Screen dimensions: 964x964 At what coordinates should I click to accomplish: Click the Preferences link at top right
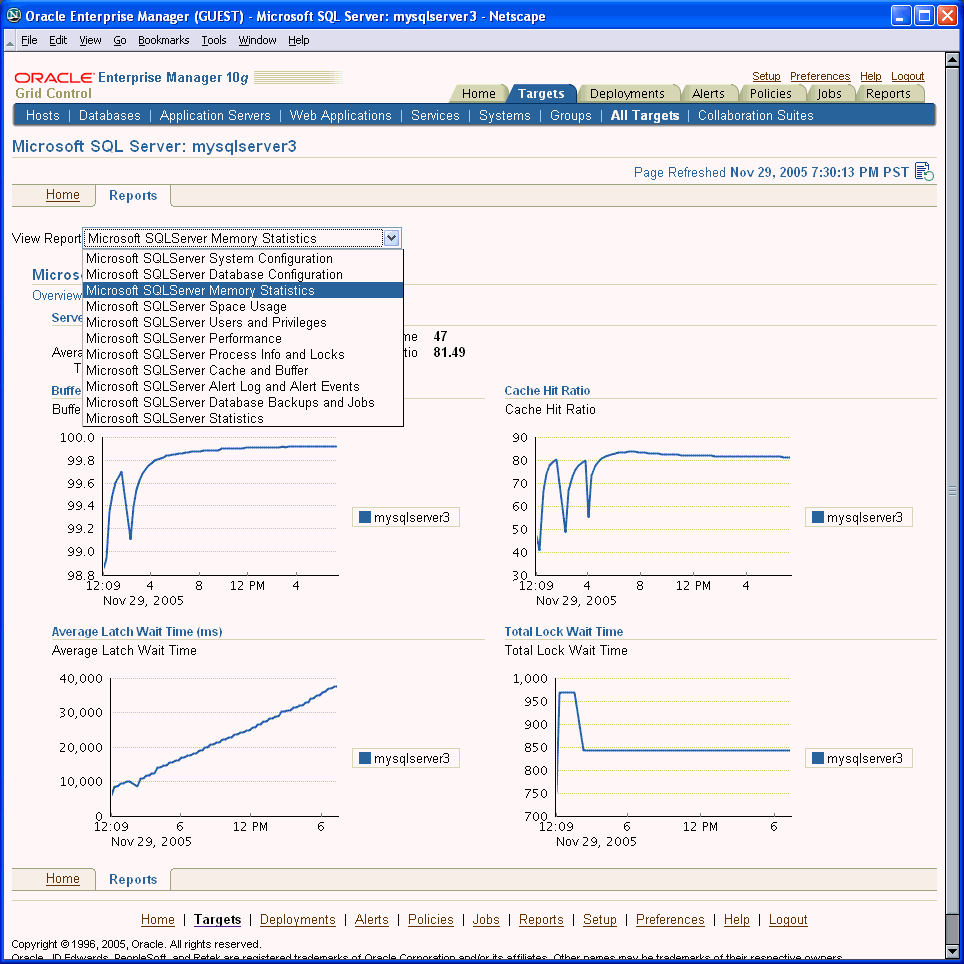click(x=820, y=76)
